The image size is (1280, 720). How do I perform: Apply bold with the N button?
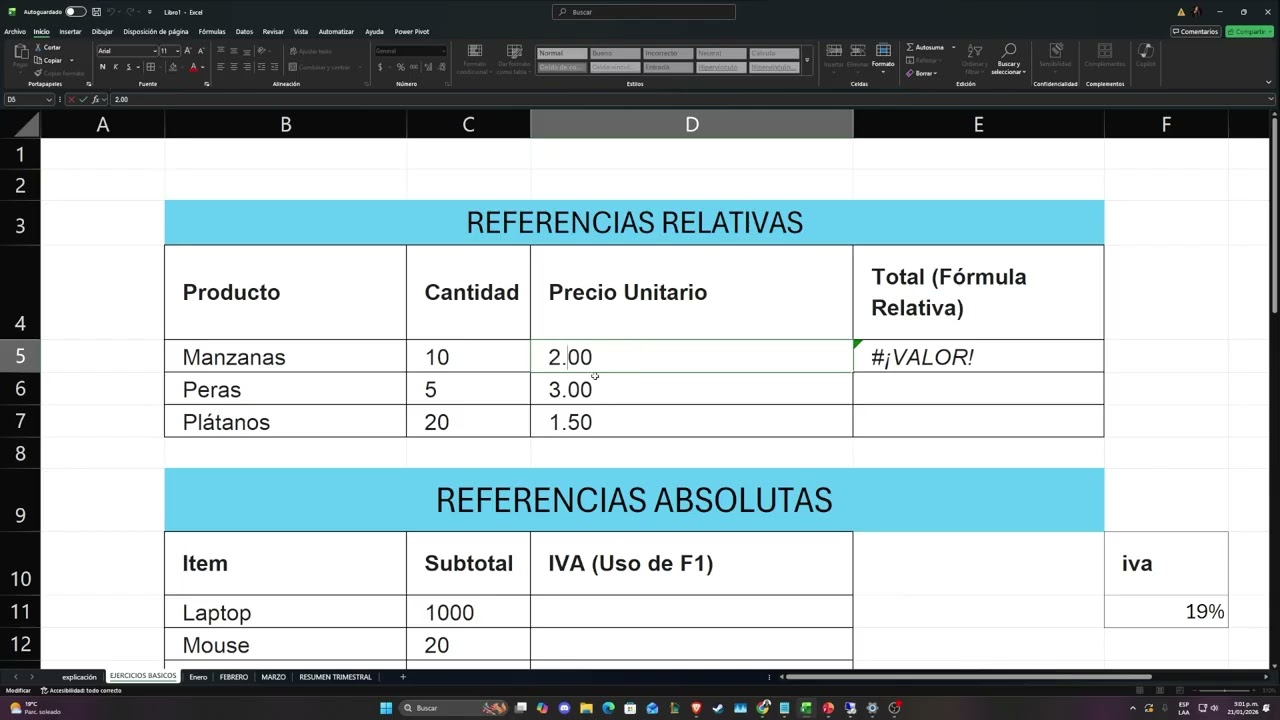[x=102, y=67]
